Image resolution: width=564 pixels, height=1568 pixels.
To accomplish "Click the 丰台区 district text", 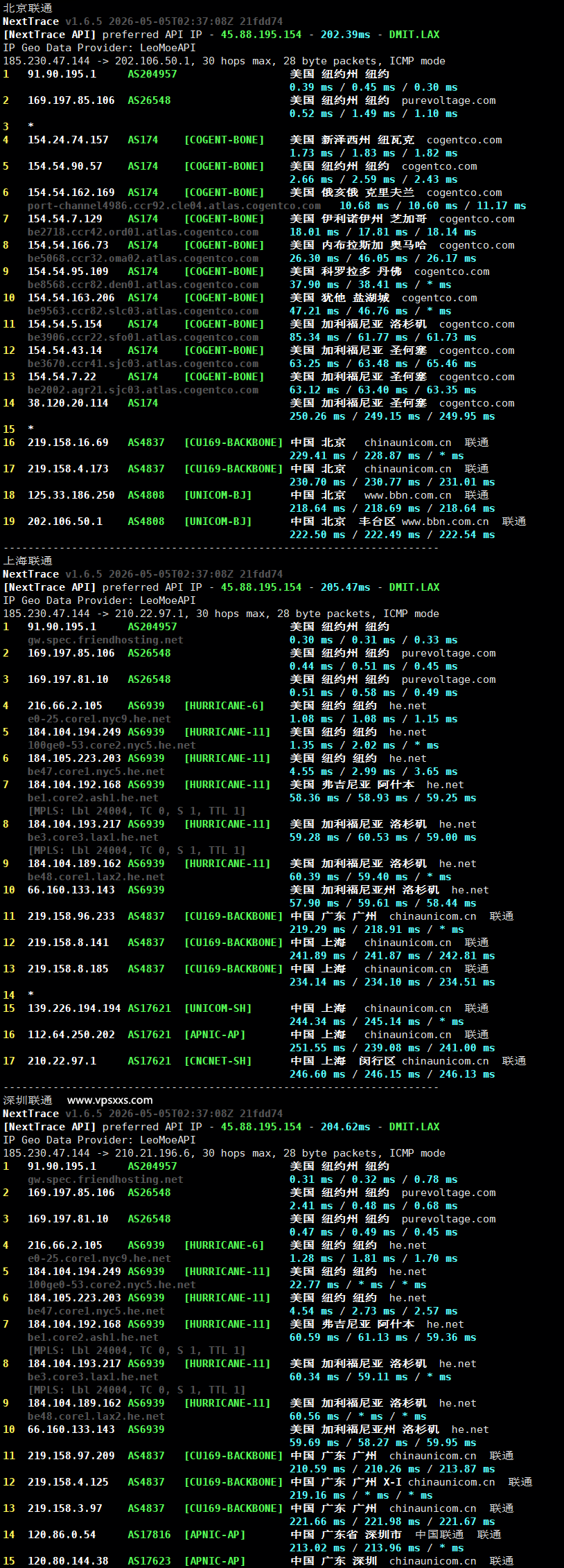I will [x=377, y=522].
